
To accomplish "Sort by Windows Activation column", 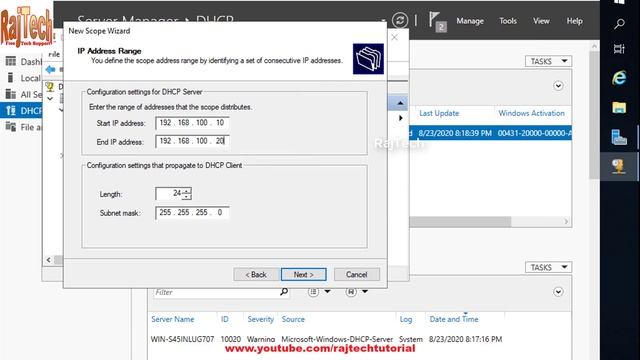I will [531, 113].
